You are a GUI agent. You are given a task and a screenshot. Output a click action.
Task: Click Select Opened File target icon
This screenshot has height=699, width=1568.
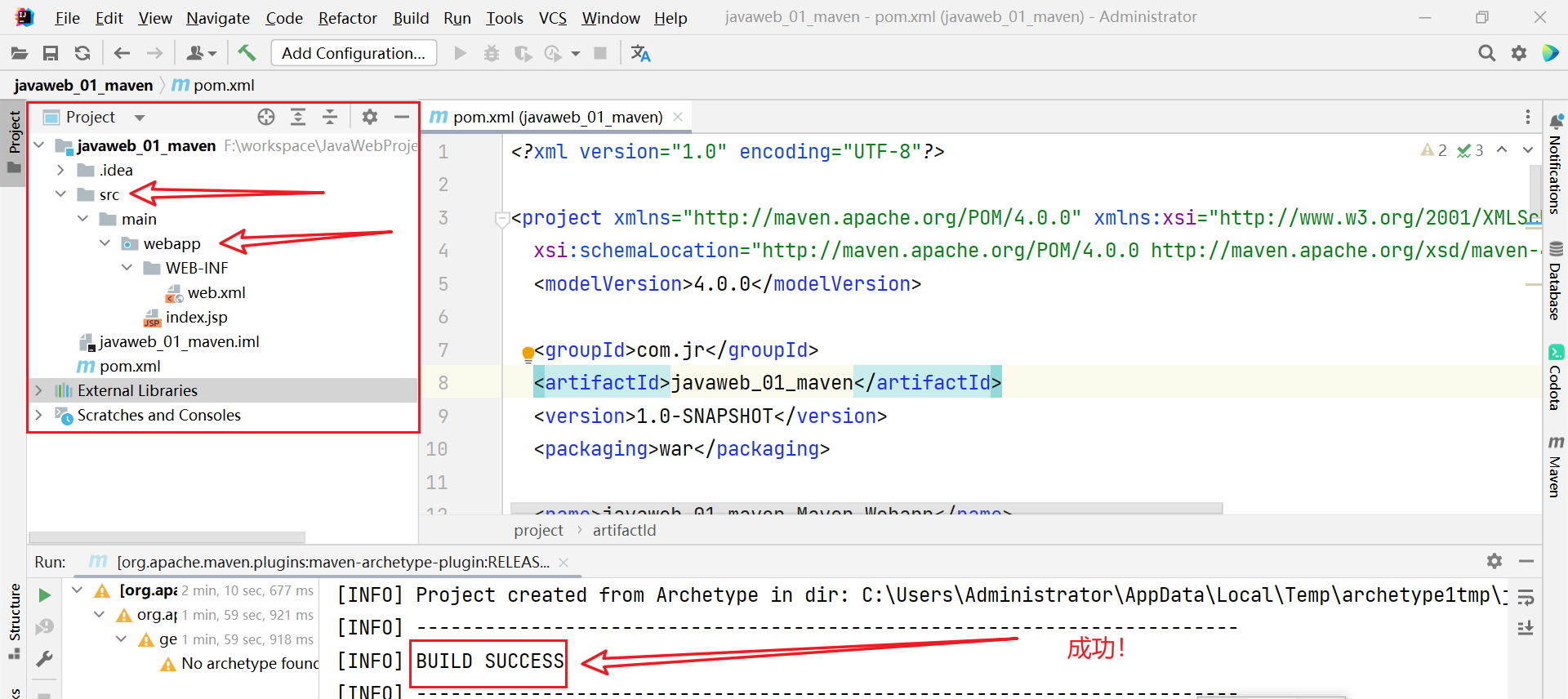point(266,117)
